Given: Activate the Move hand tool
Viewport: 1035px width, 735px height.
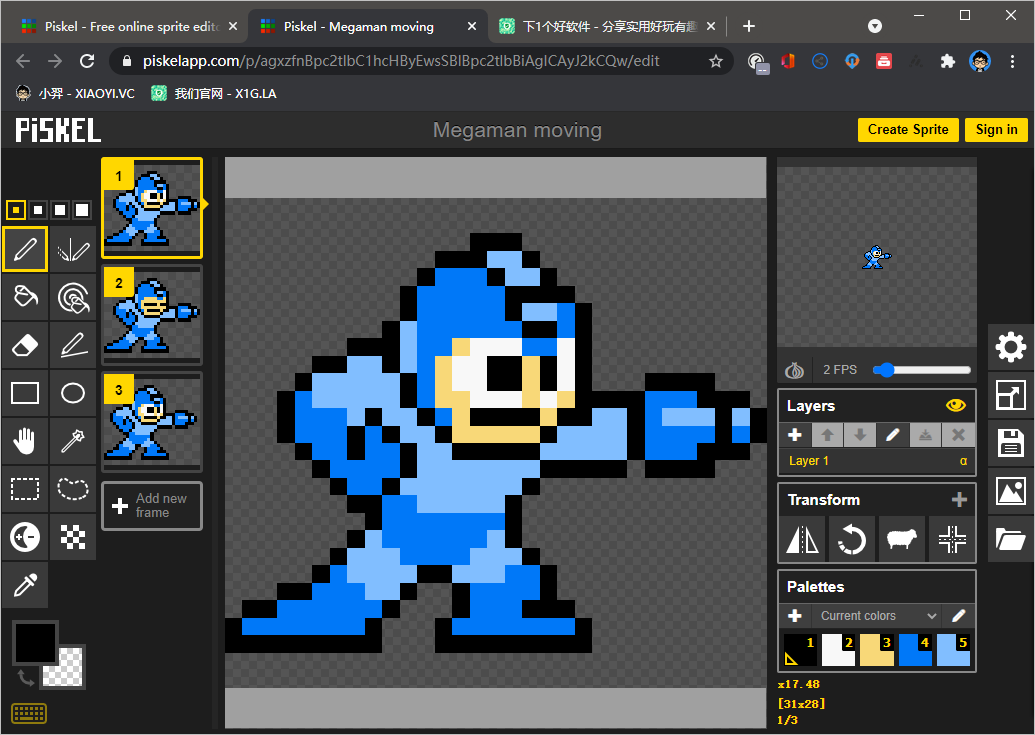Looking at the screenshot, I should point(25,441).
